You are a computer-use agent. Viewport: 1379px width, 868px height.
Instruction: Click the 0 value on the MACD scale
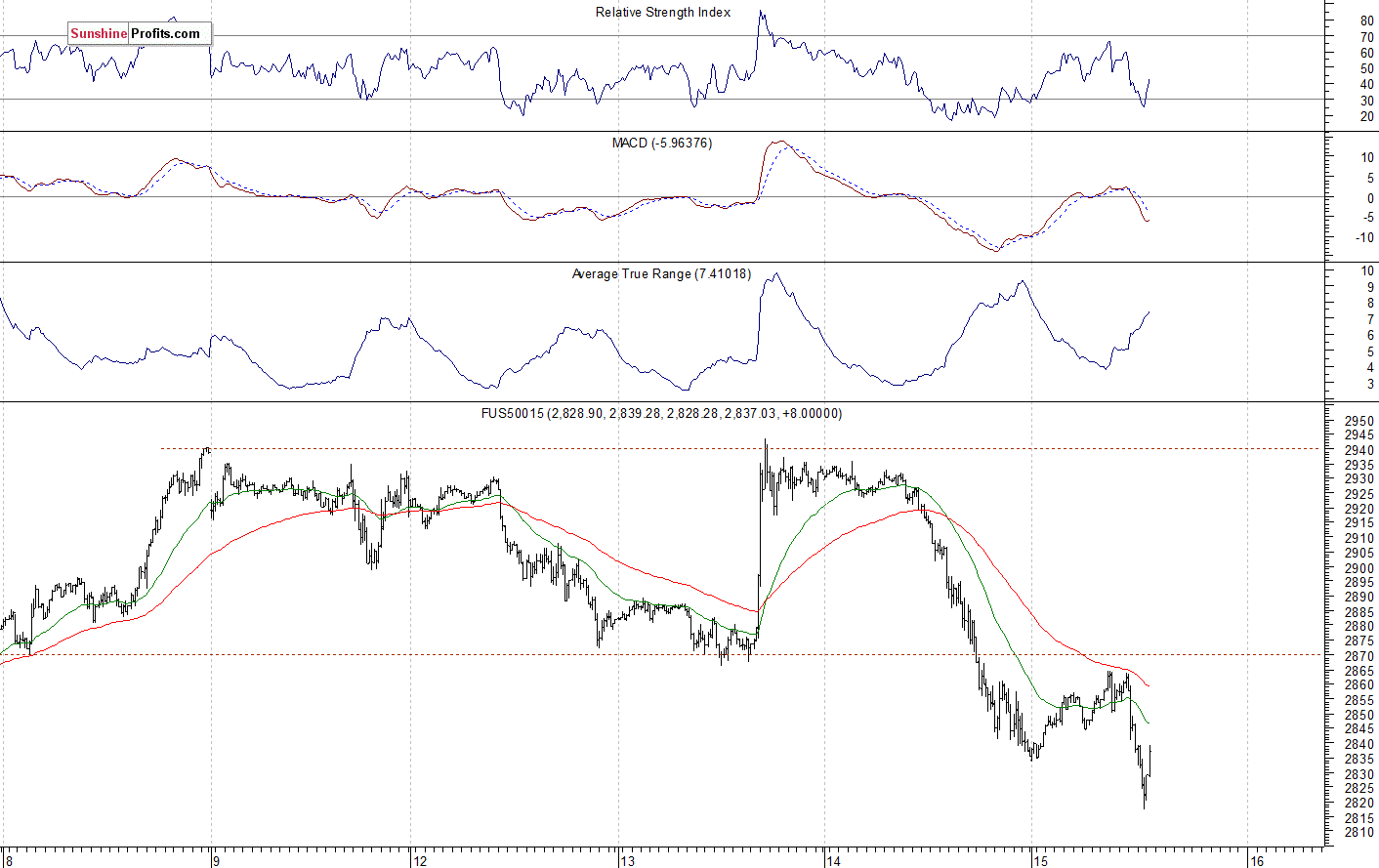[x=1370, y=198]
